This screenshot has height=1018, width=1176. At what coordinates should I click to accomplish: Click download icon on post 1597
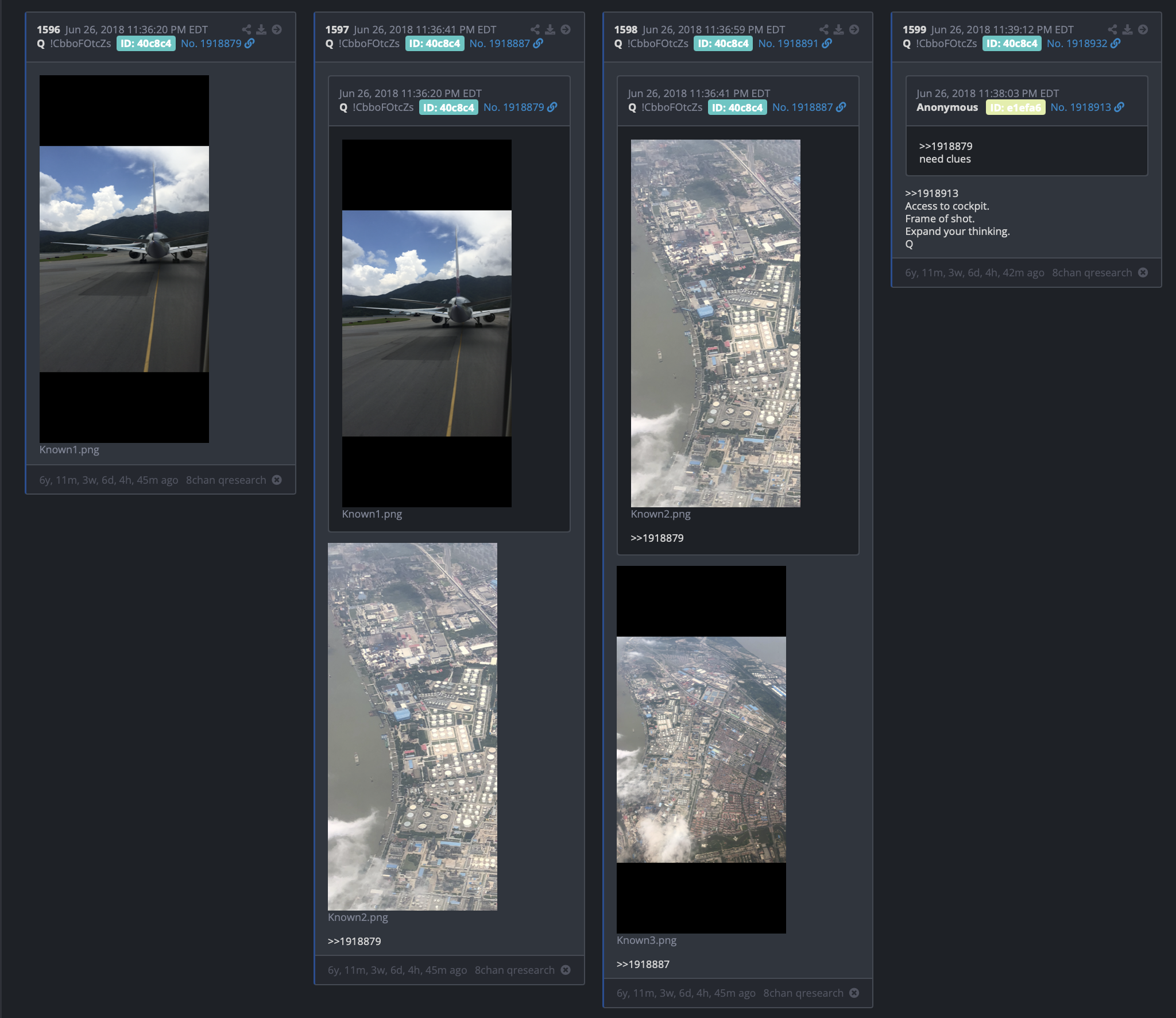550,29
